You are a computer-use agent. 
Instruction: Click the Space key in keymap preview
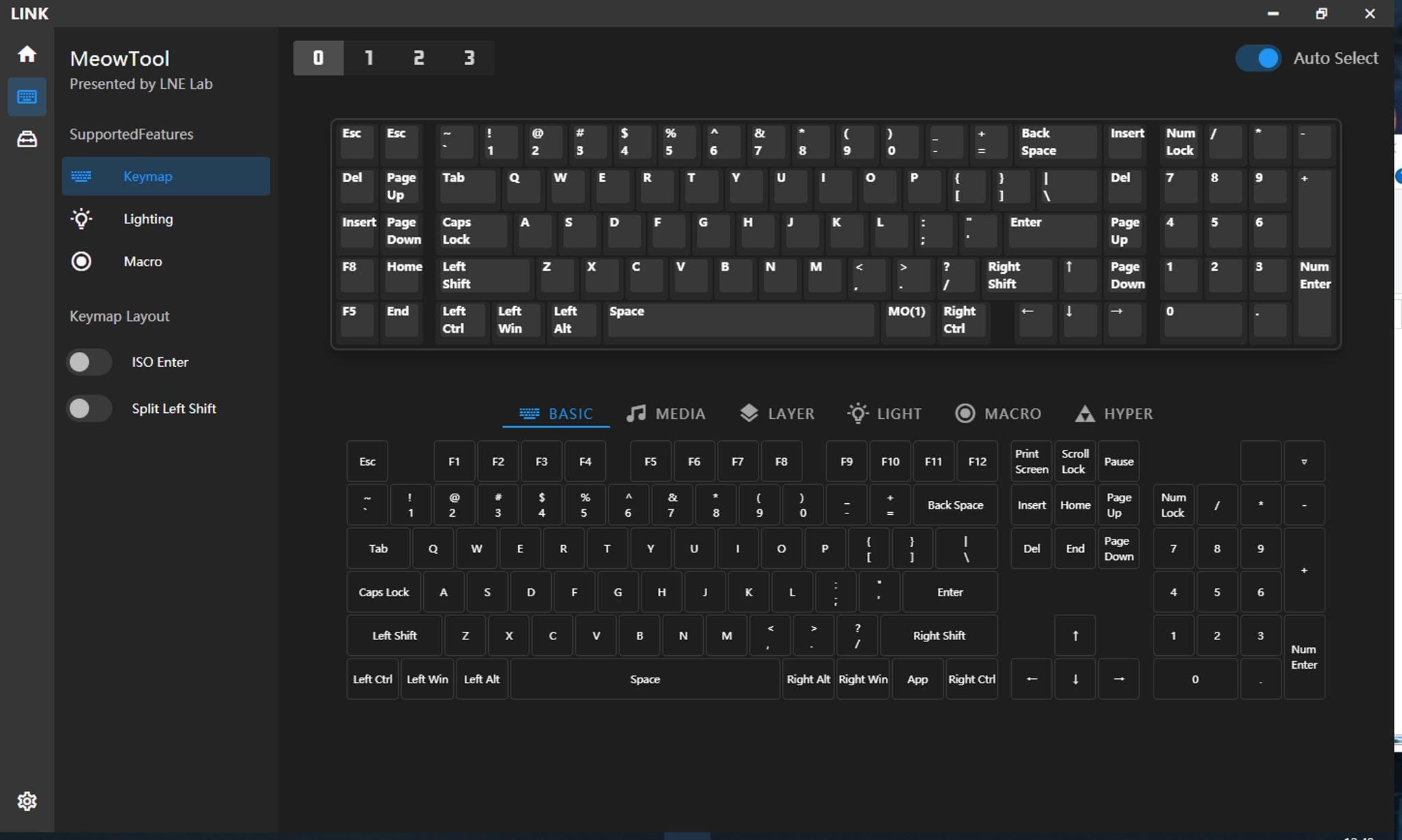click(x=741, y=320)
